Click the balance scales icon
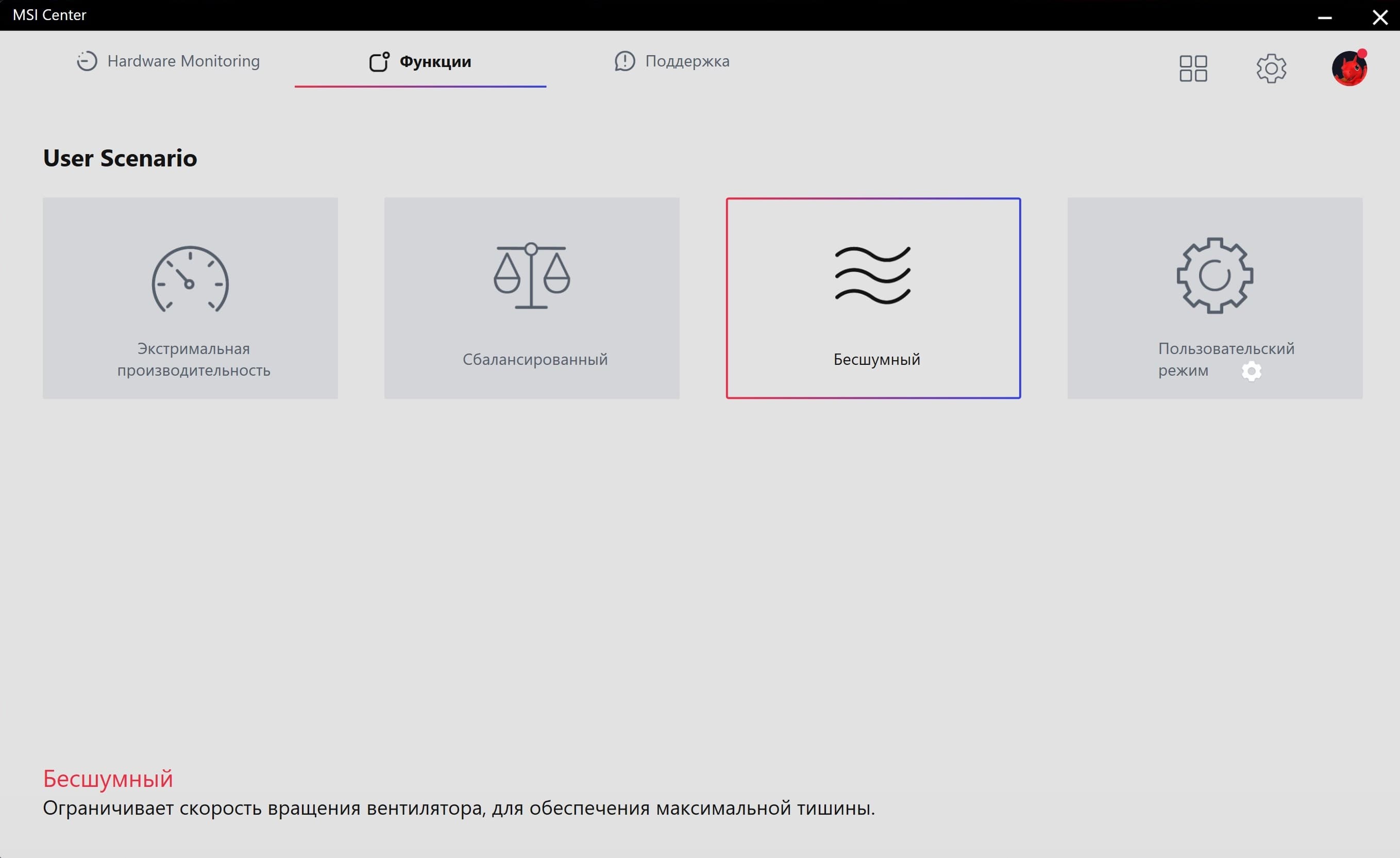Screen dimensions: 1400x858 531,276
